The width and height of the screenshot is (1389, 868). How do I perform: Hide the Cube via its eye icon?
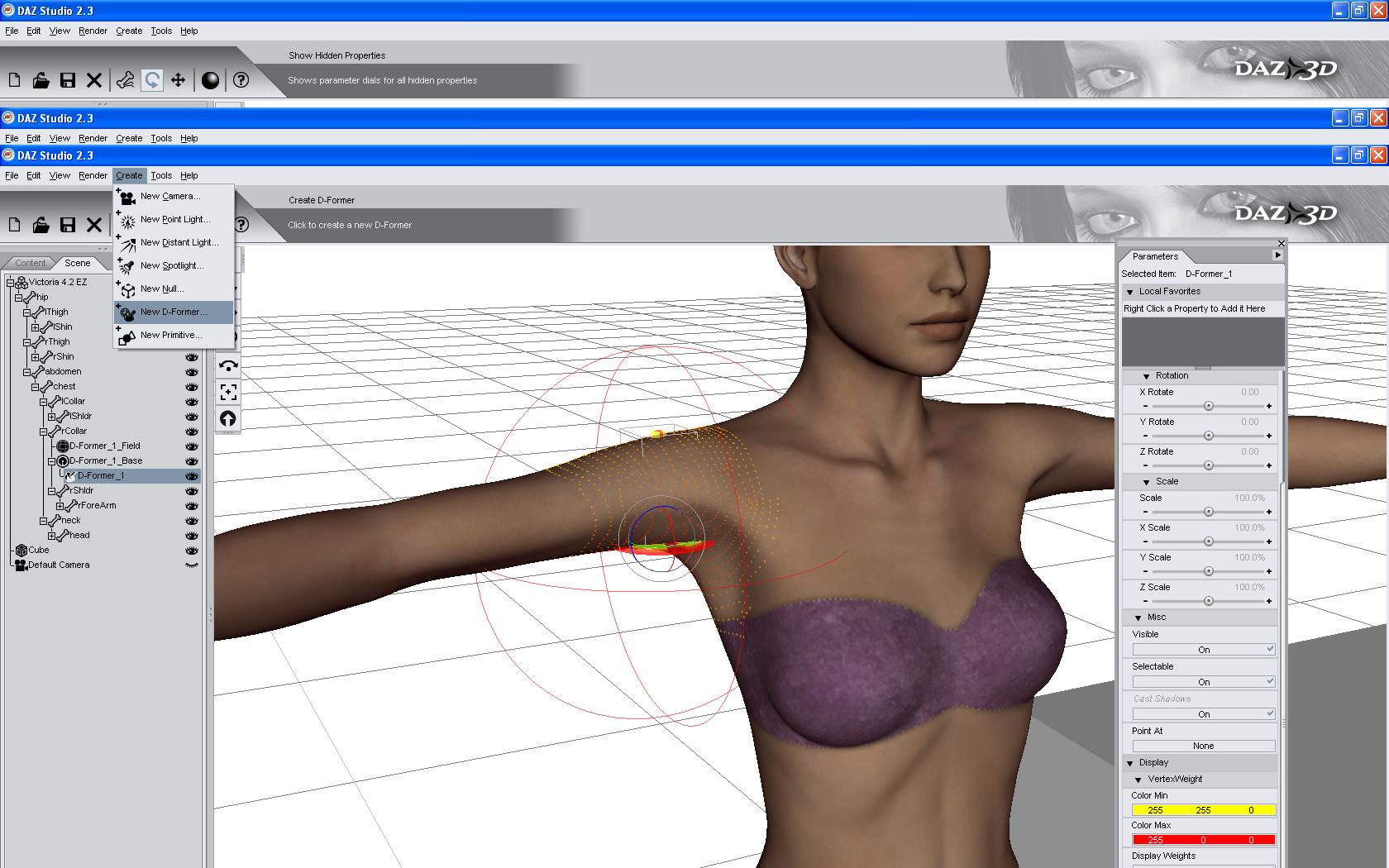coord(192,551)
